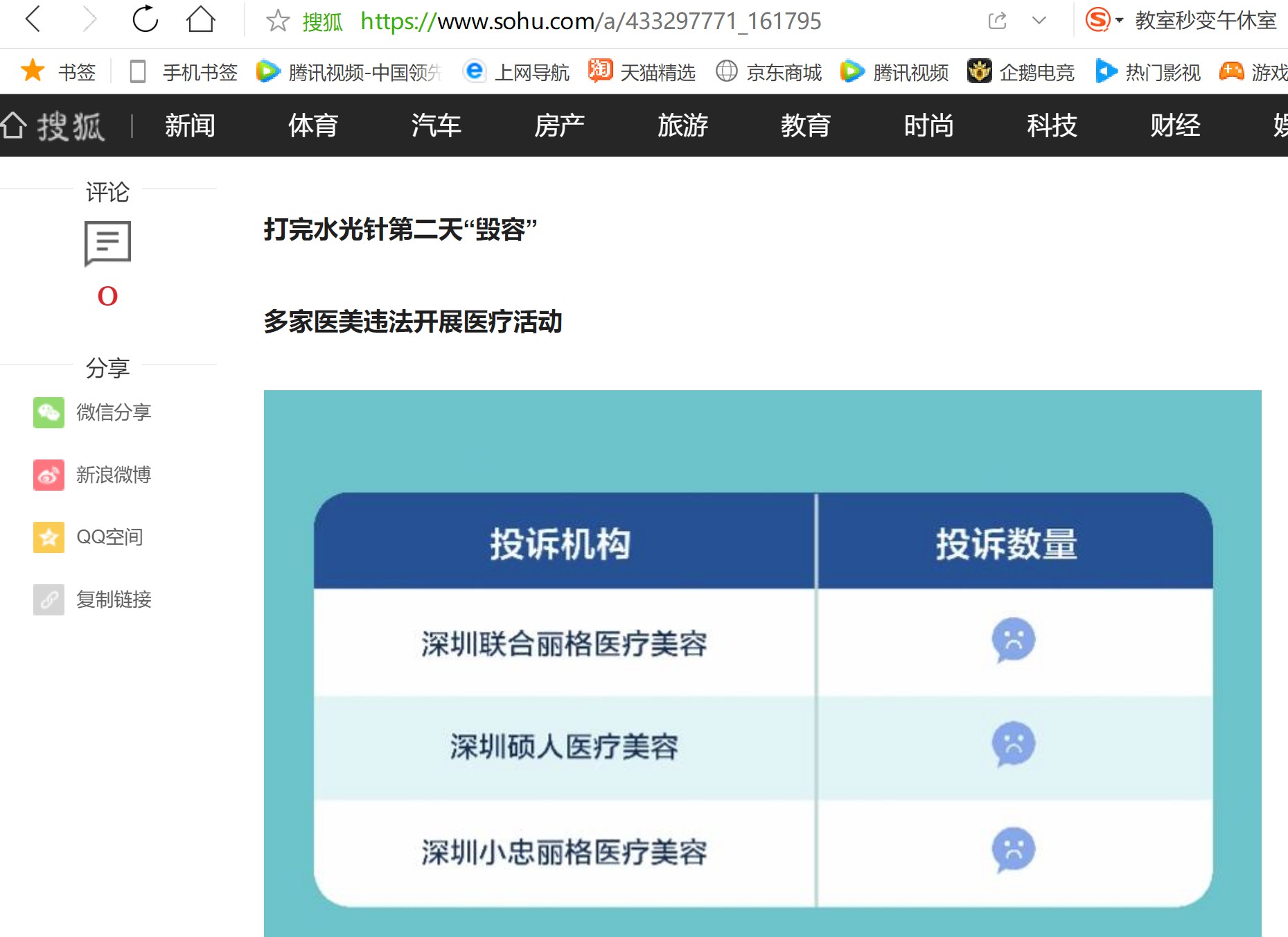Image resolution: width=1288 pixels, height=937 pixels.
Task: Go to the 教育 channel
Action: (x=806, y=125)
